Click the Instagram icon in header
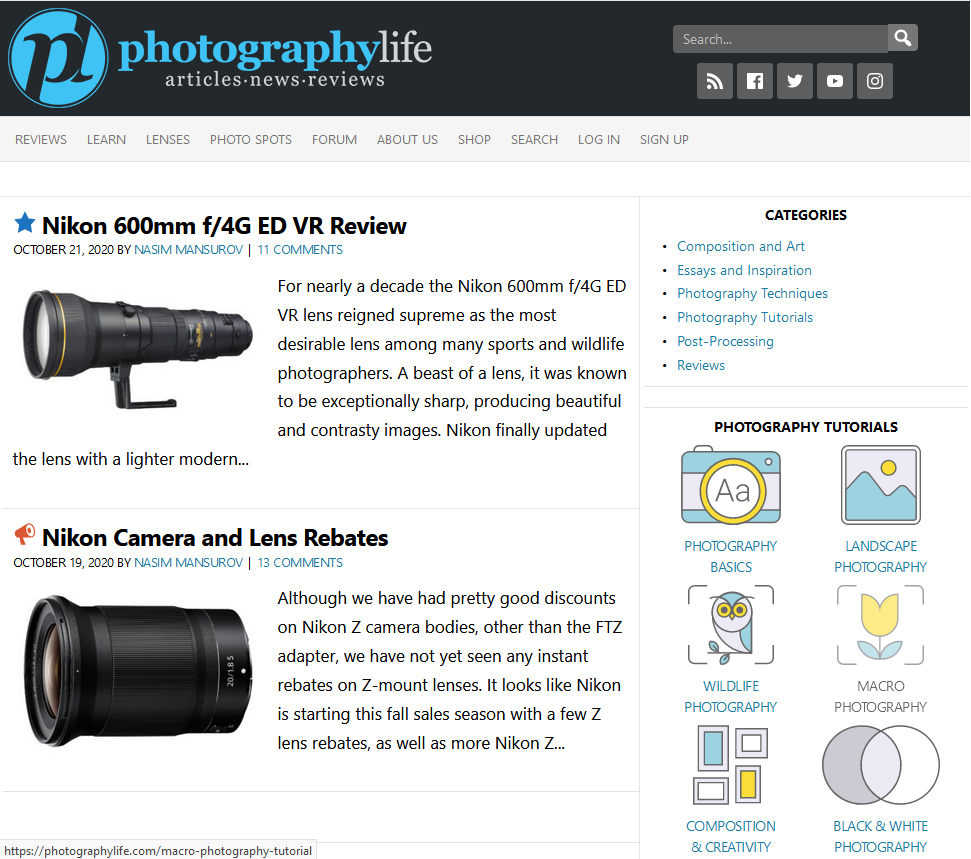The image size is (971, 859). click(x=875, y=81)
